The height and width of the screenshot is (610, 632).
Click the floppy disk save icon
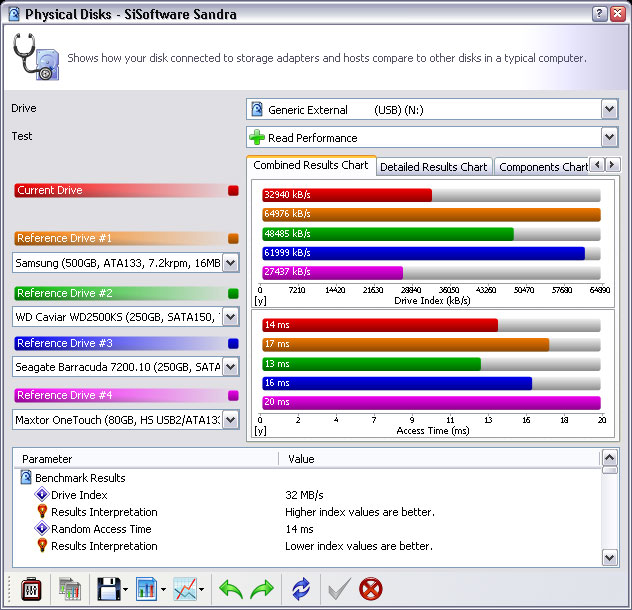(109, 589)
